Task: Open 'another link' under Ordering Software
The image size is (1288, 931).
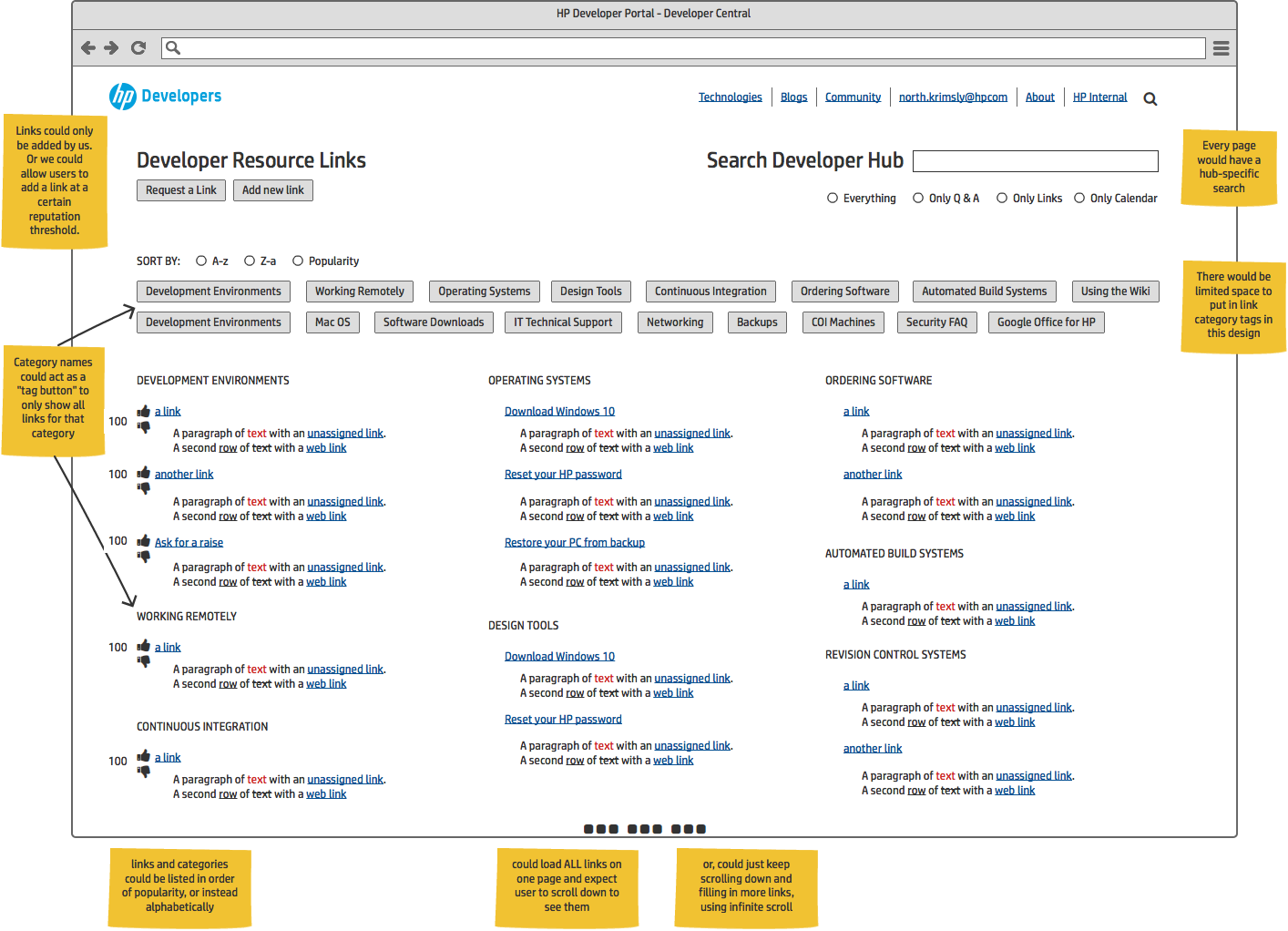Action: pos(873,475)
